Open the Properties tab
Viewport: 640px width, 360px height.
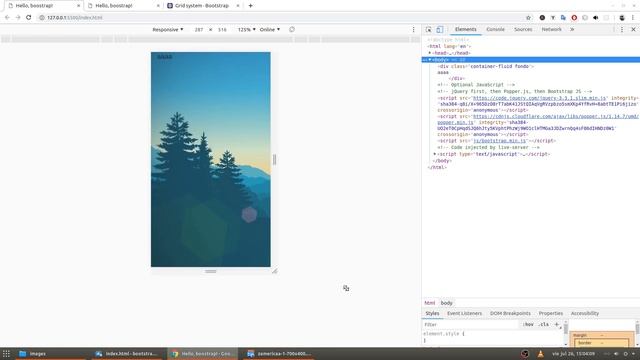tap(551, 313)
